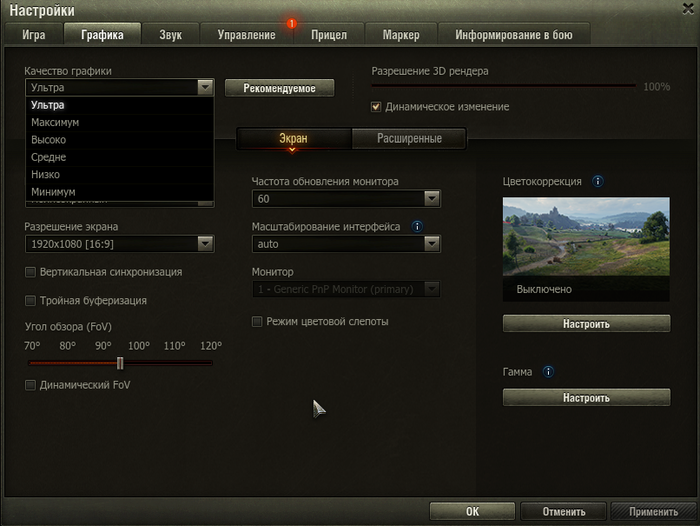Click the Рекомендуемое button
The image size is (700, 526).
[x=279, y=88]
